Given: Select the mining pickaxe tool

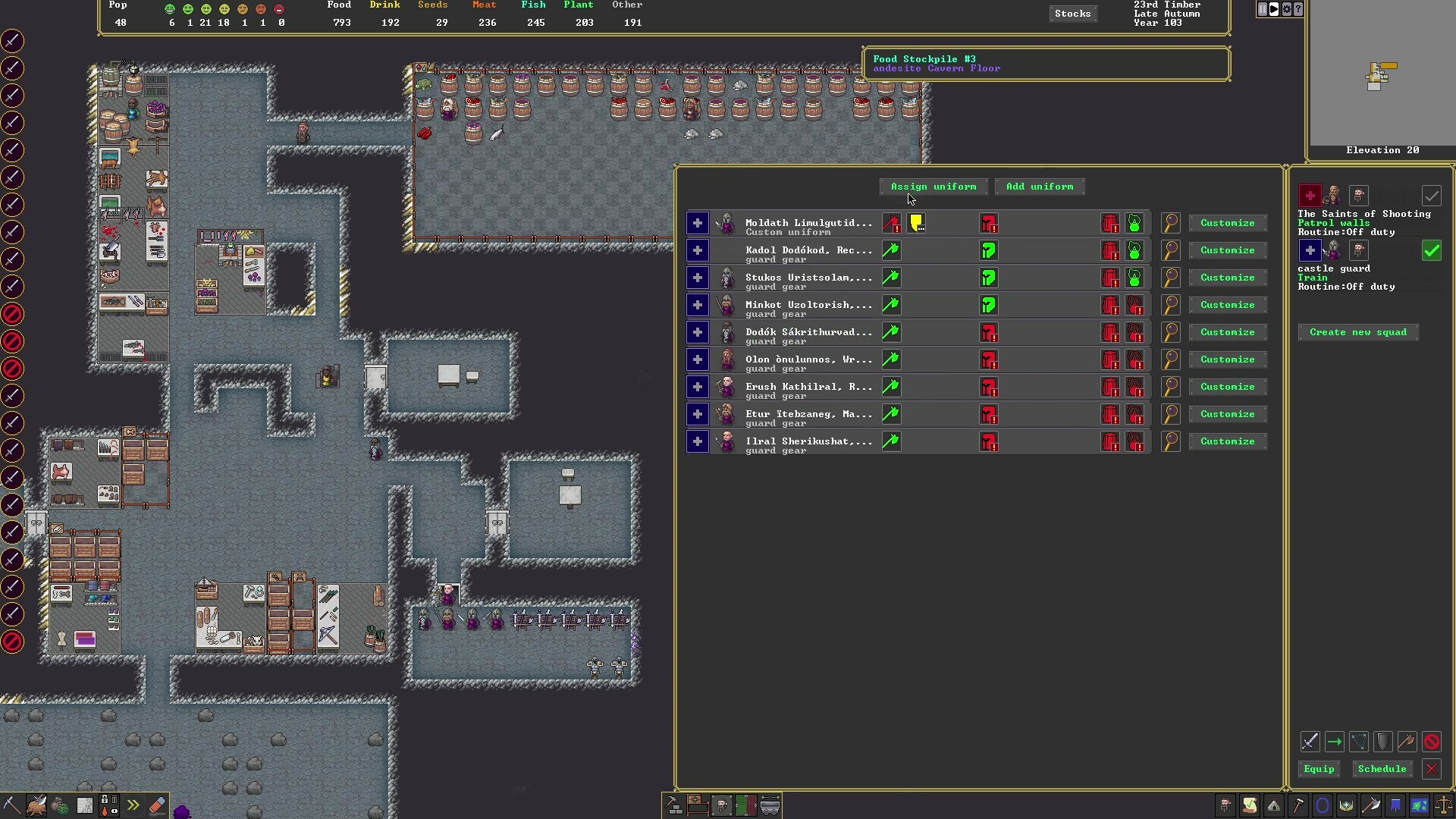Looking at the screenshot, I should click(11, 805).
